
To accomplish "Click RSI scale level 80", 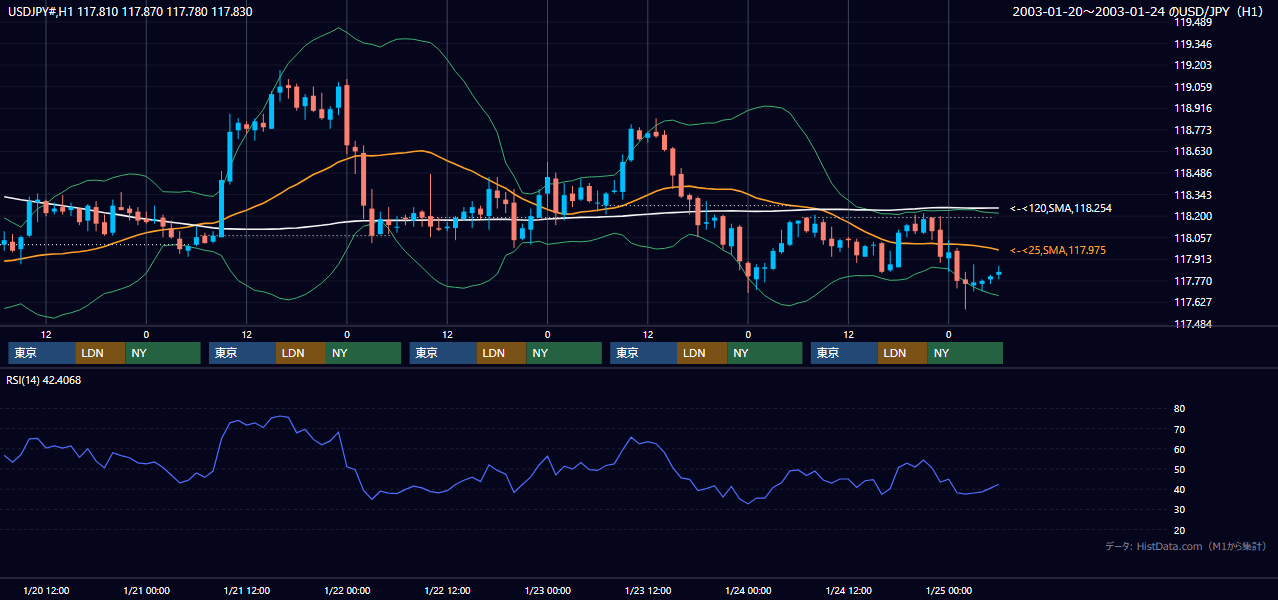I will pos(1179,409).
